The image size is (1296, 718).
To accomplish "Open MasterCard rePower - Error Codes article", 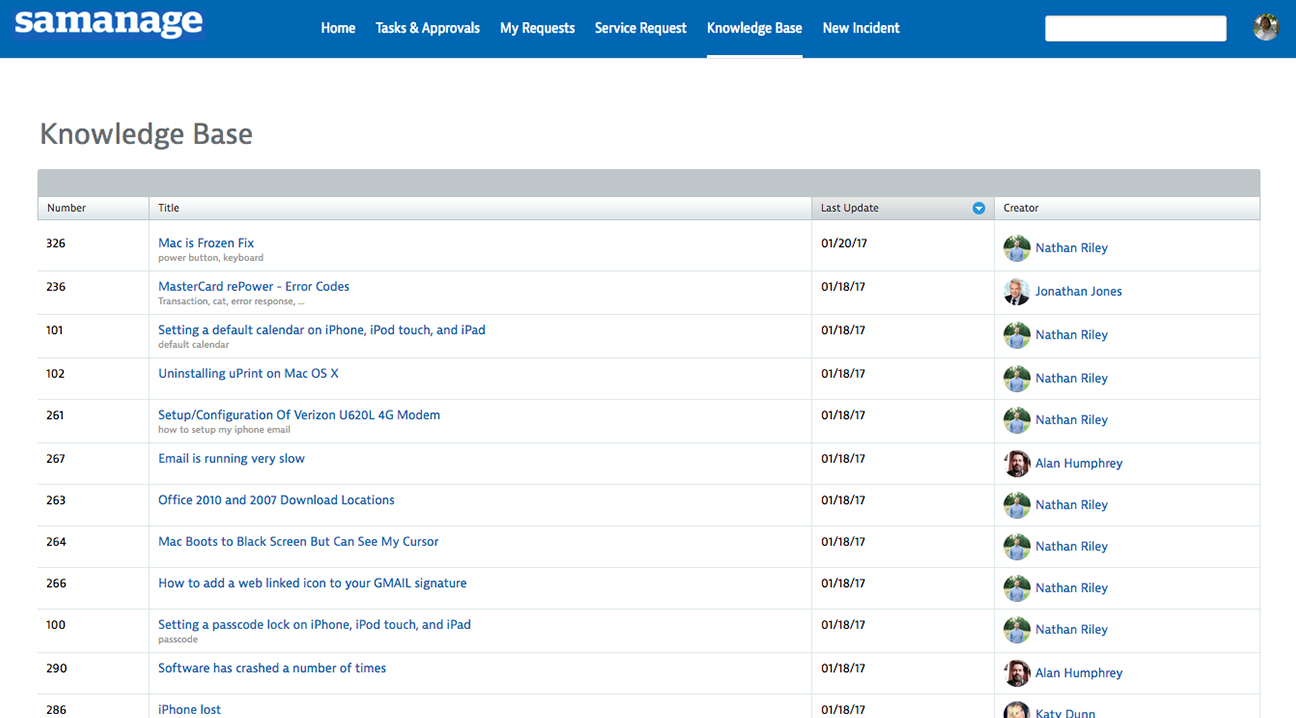I will (254, 286).
